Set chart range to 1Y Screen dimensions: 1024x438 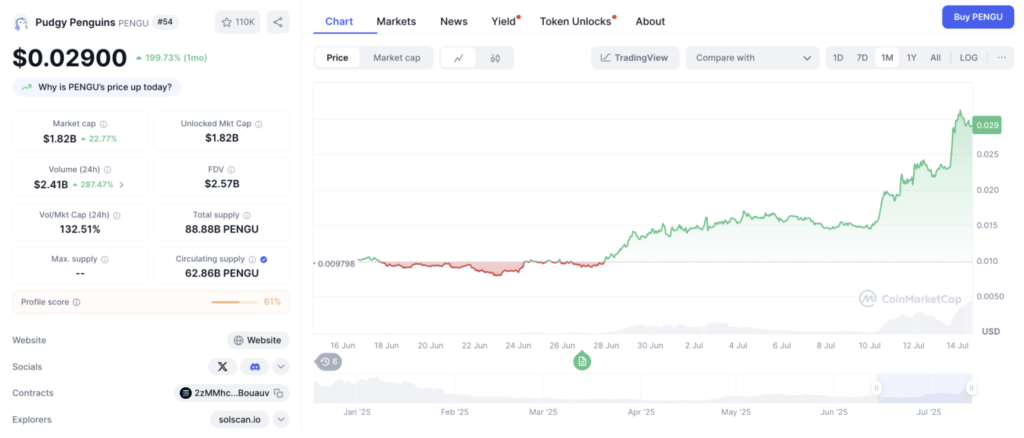[912, 57]
